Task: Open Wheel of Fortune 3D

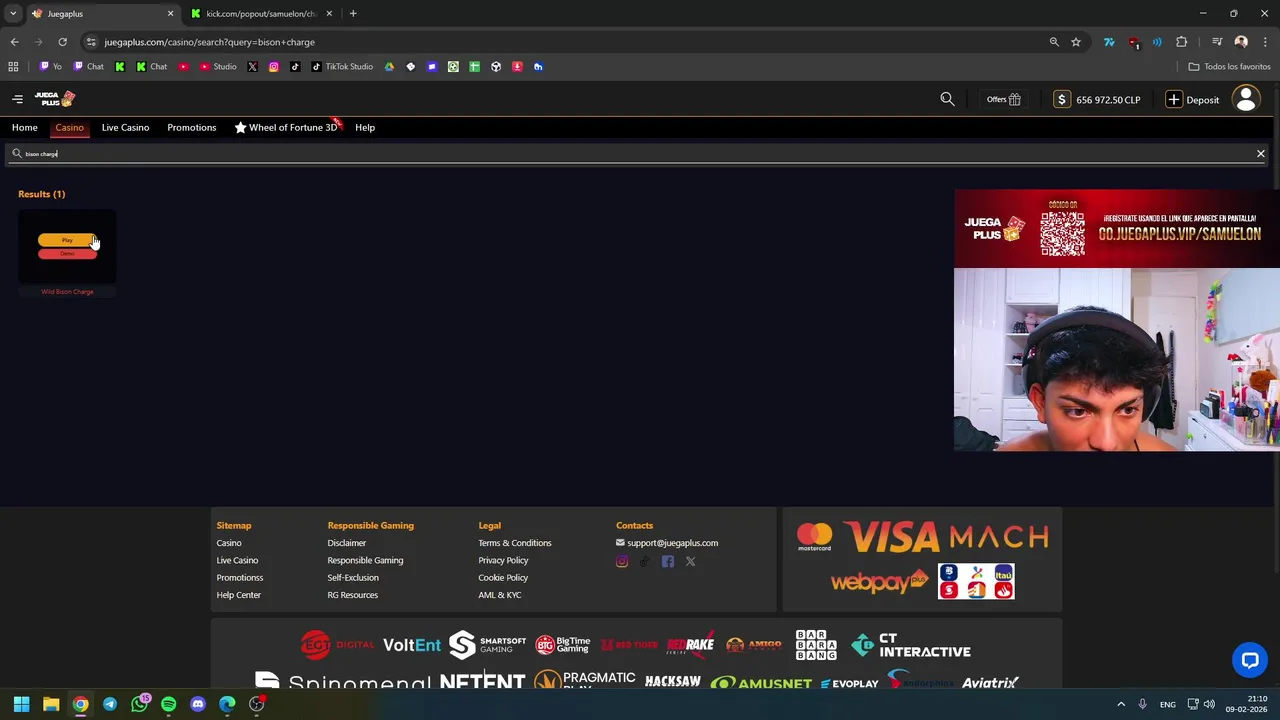Action: tap(286, 128)
